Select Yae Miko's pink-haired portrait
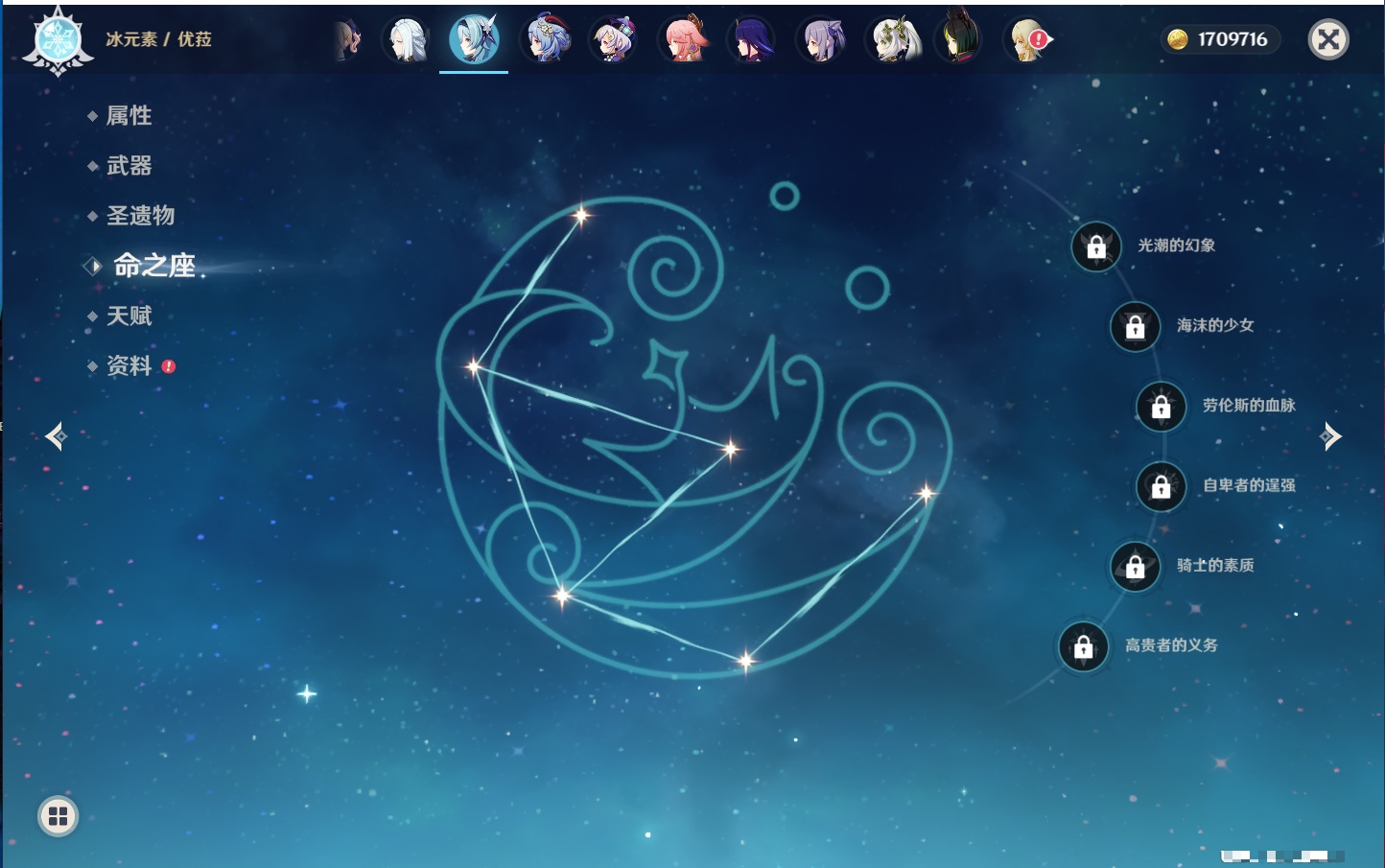 coord(683,40)
